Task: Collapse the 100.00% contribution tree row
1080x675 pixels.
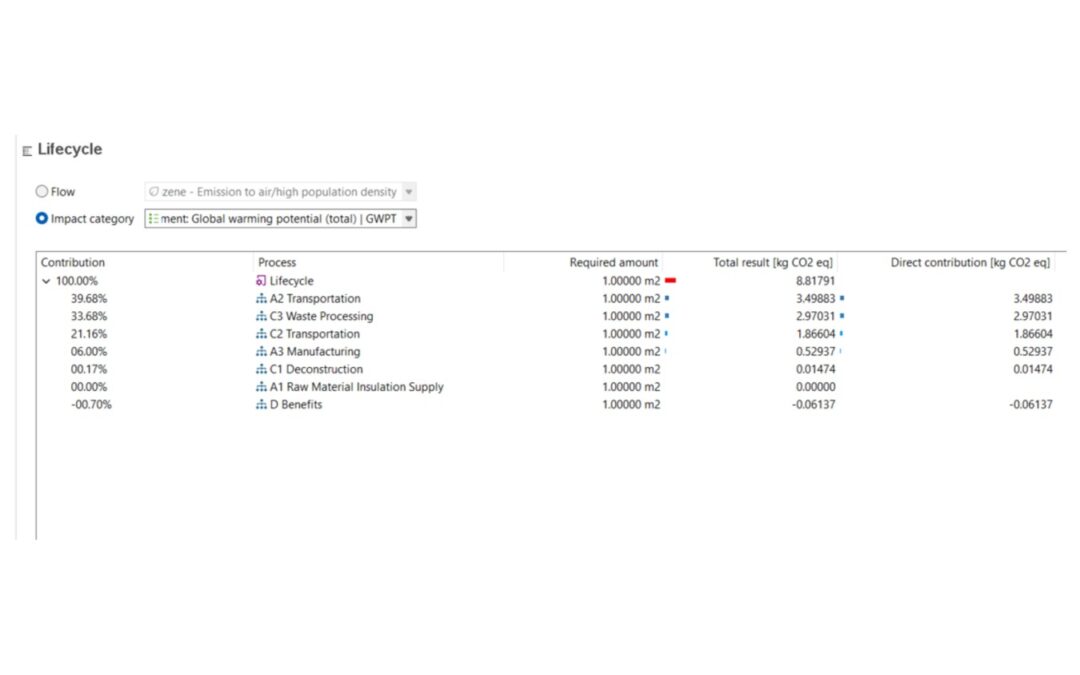Action: tap(46, 282)
